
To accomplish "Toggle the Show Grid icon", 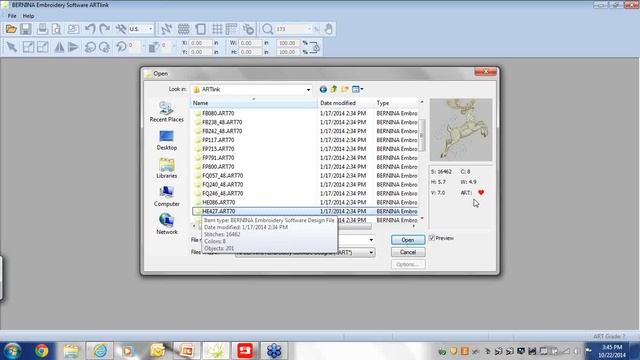I will [x=217, y=29].
